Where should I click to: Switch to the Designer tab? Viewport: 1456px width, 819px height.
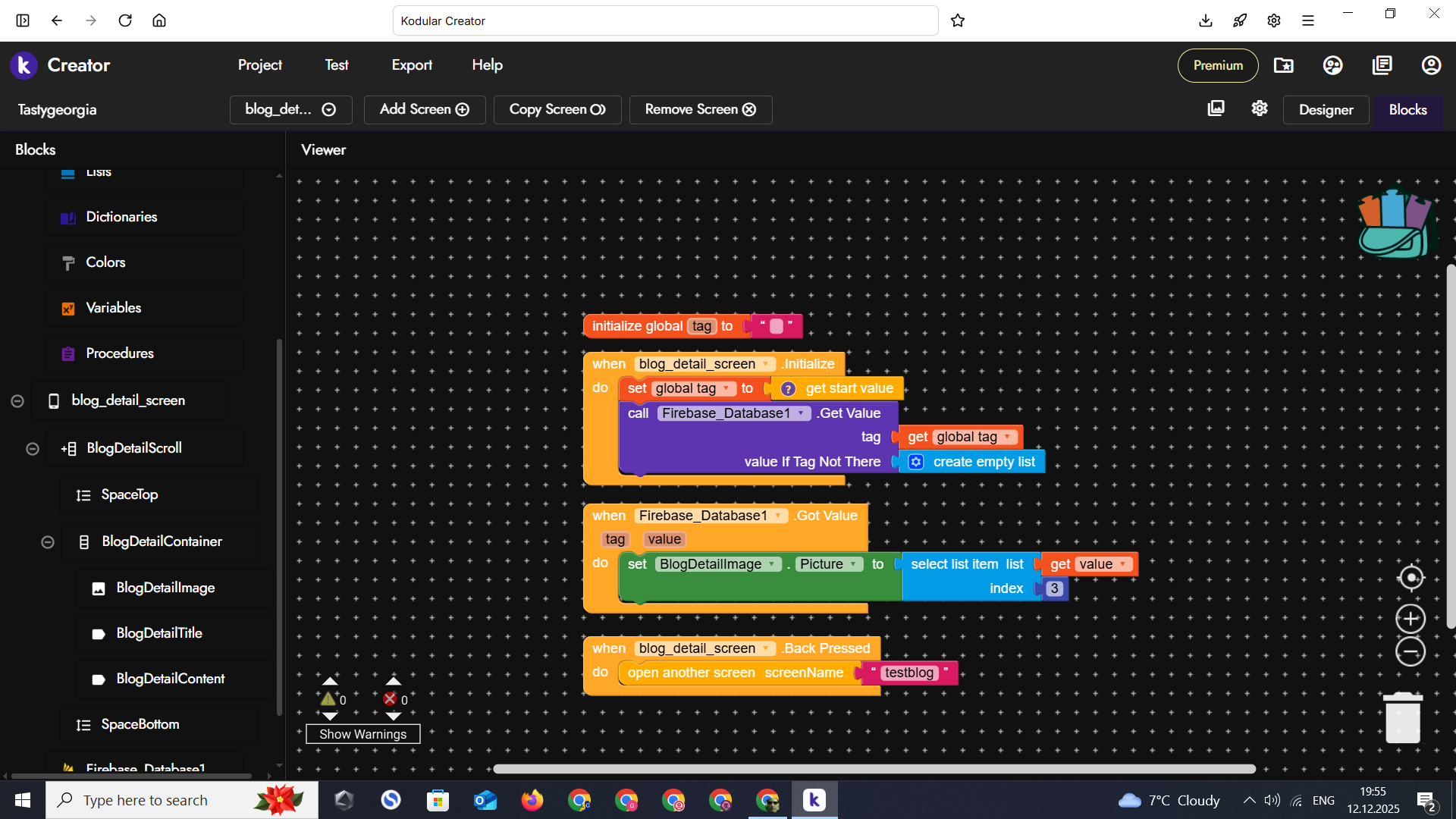[x=1326, y=109]
